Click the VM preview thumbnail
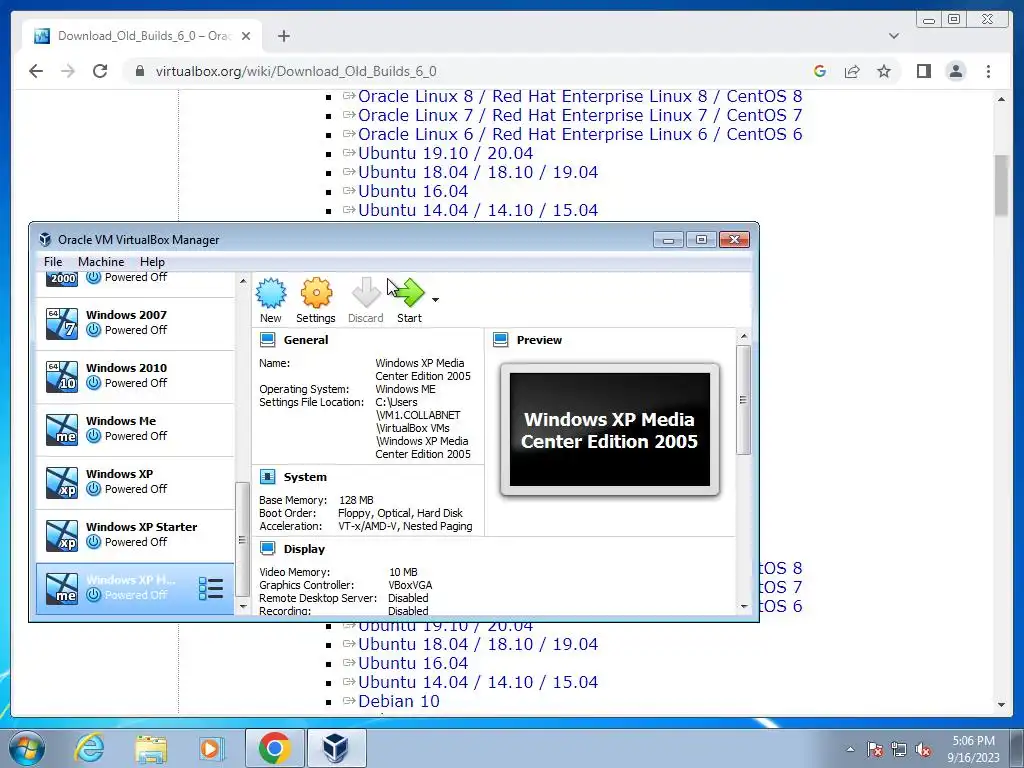 [x=610, y=430]
